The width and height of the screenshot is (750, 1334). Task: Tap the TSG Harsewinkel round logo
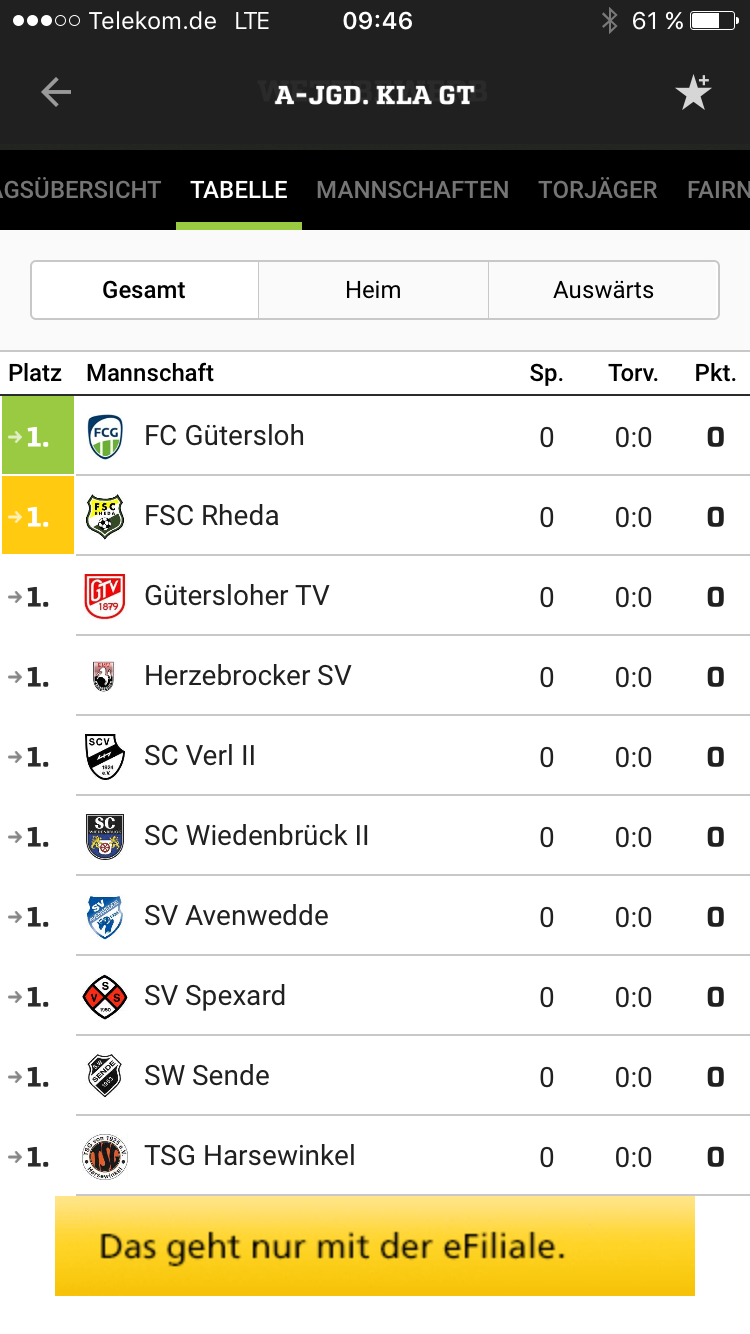(105, 1156)
